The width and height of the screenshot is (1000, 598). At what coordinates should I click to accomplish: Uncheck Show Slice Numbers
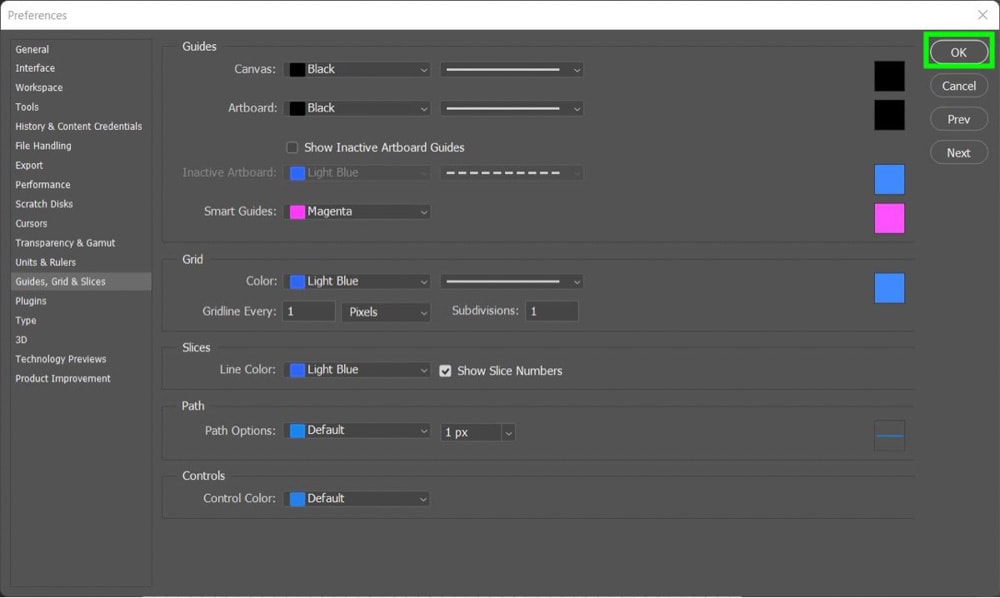click(x=445, y=370)
